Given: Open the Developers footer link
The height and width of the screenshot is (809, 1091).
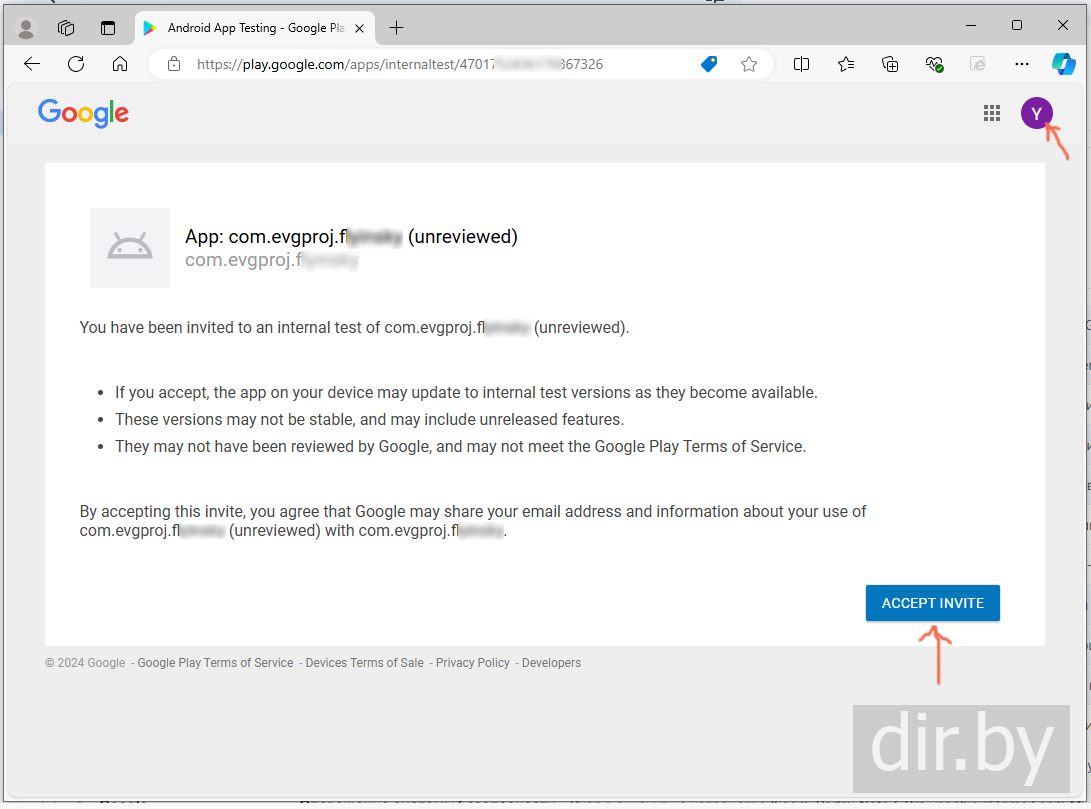Looking at the screenshot, I should click(551, 663).
